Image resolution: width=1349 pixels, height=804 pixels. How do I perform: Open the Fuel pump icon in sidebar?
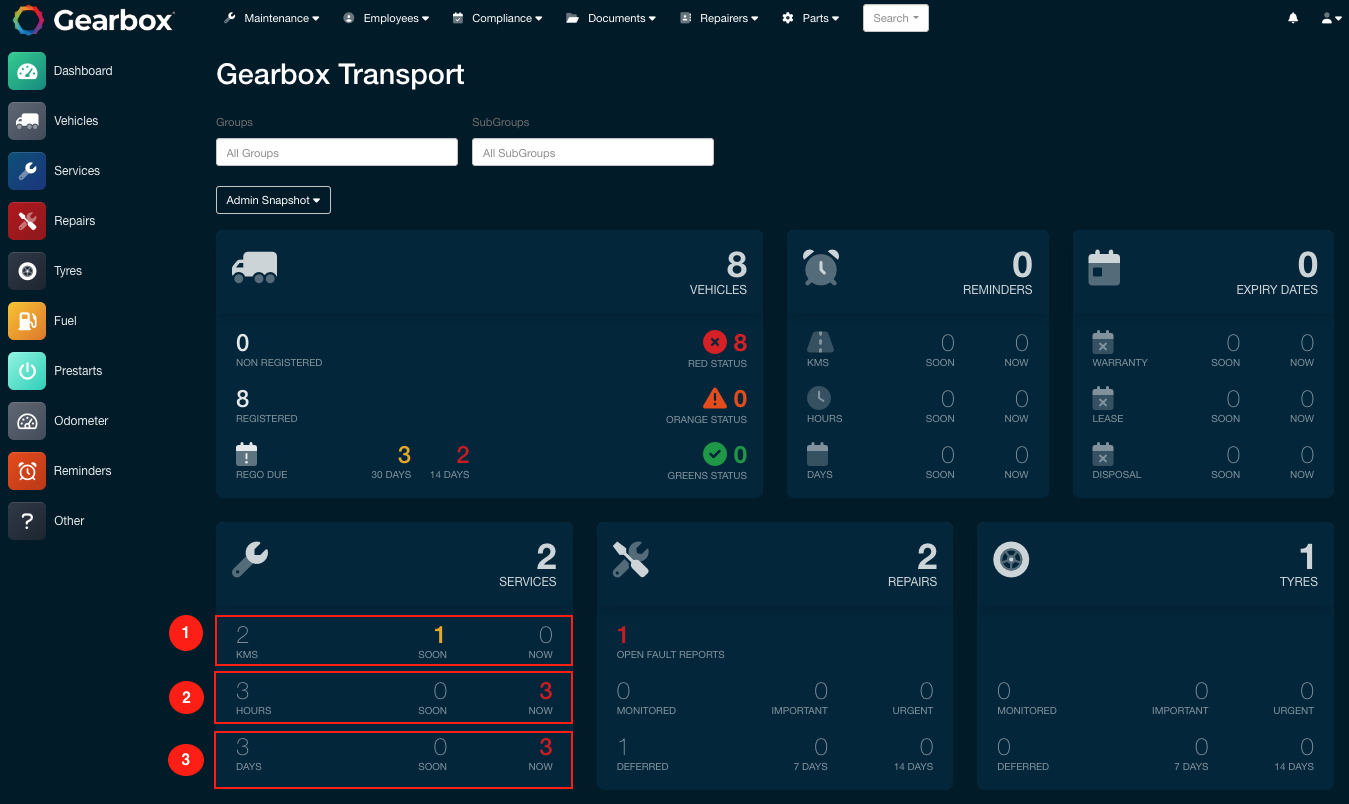tap(27, 321)
